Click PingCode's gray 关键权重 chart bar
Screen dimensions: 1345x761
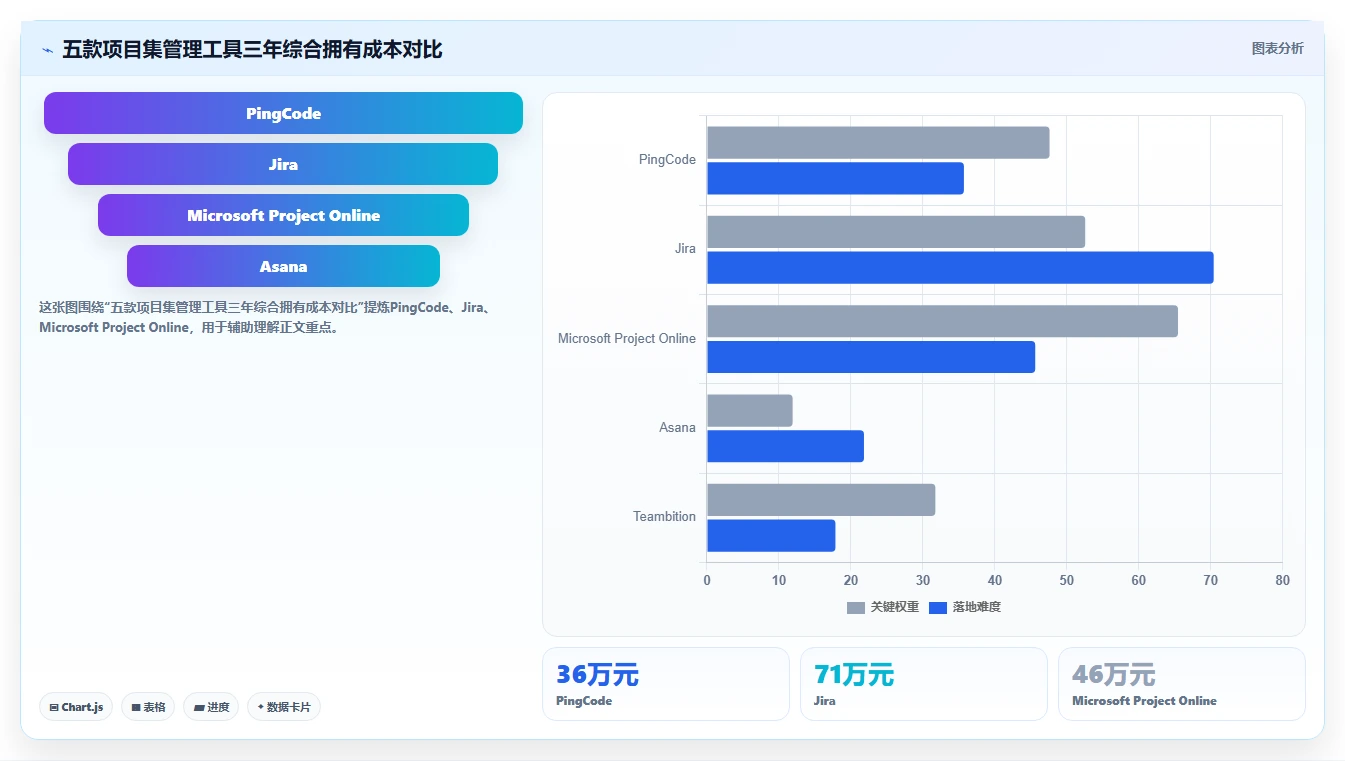coord(878,143)
